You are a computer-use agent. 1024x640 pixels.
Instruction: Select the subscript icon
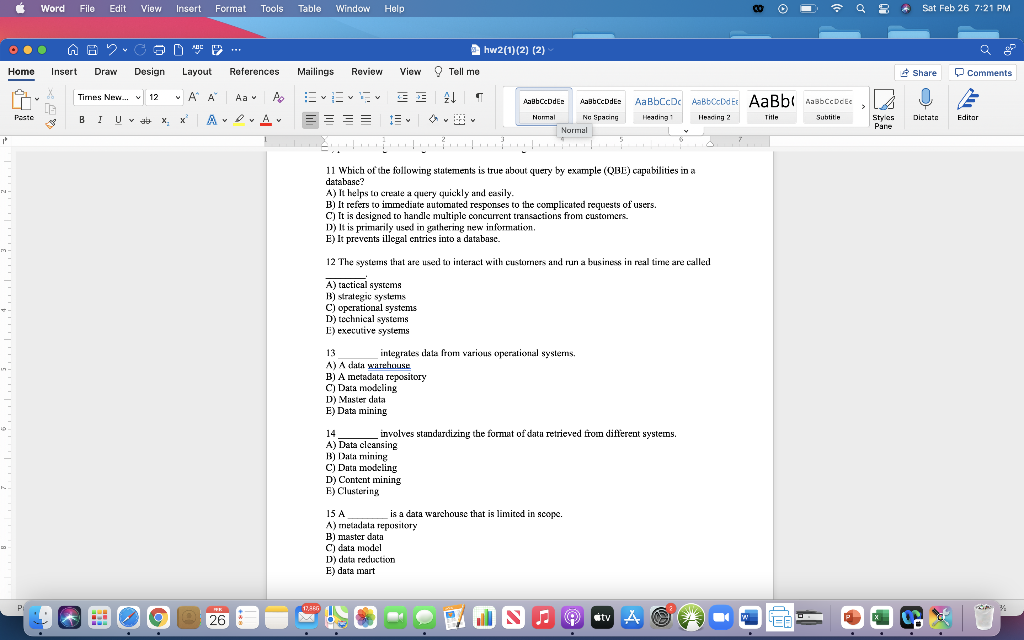pos(166,119)
